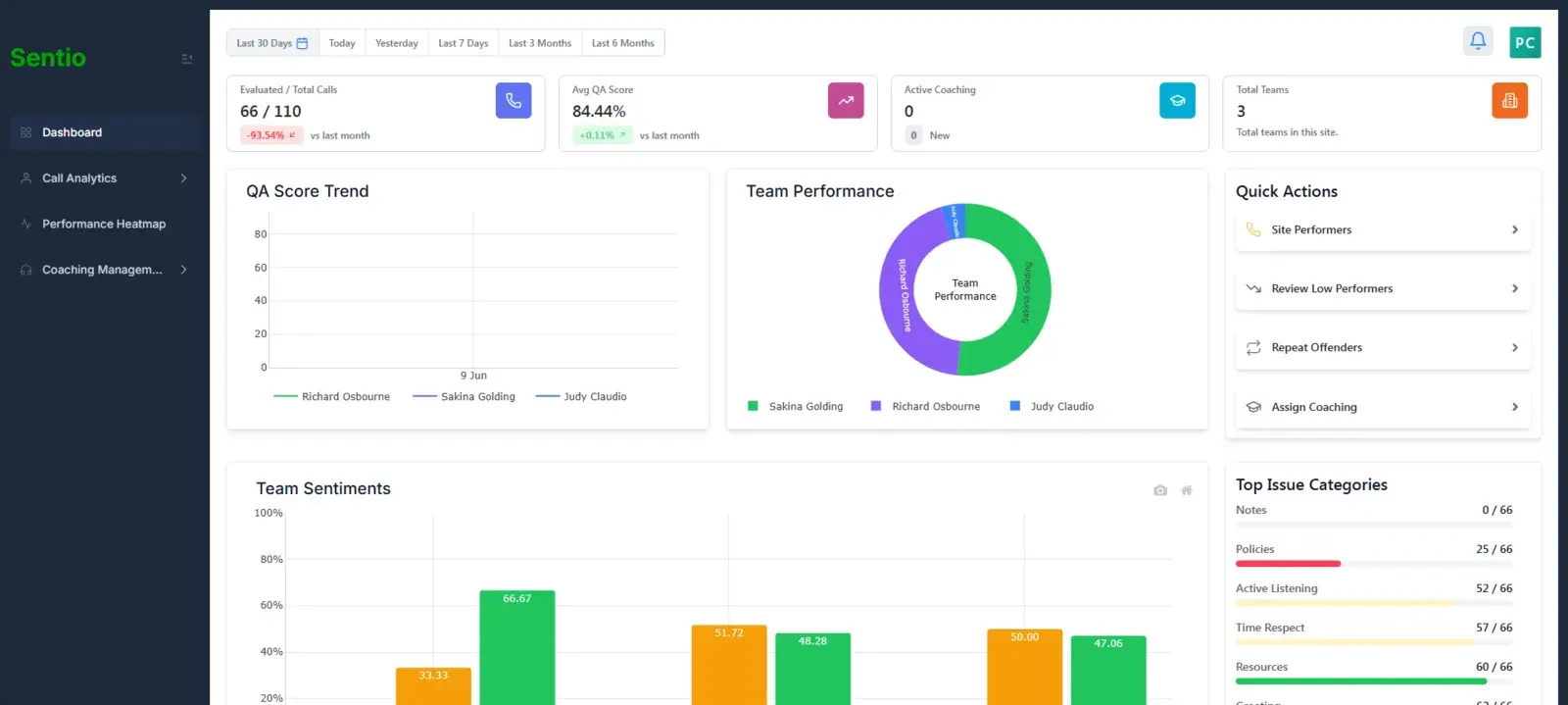Open the PC user avatar menu

pyautogui.click(x=1525, y=42)
